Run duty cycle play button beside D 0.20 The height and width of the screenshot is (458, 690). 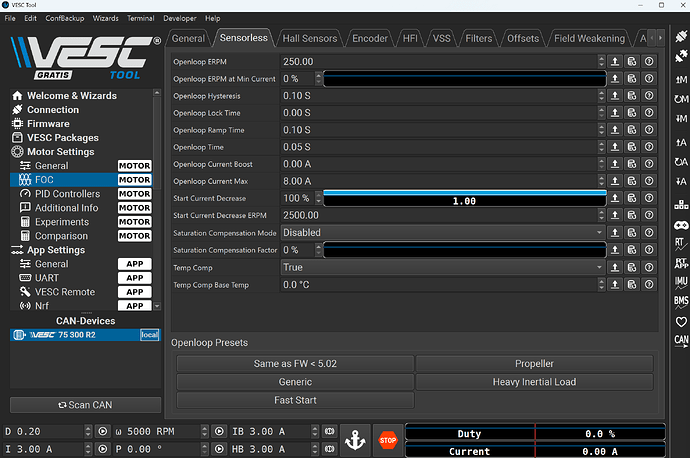tap(101, 432)
